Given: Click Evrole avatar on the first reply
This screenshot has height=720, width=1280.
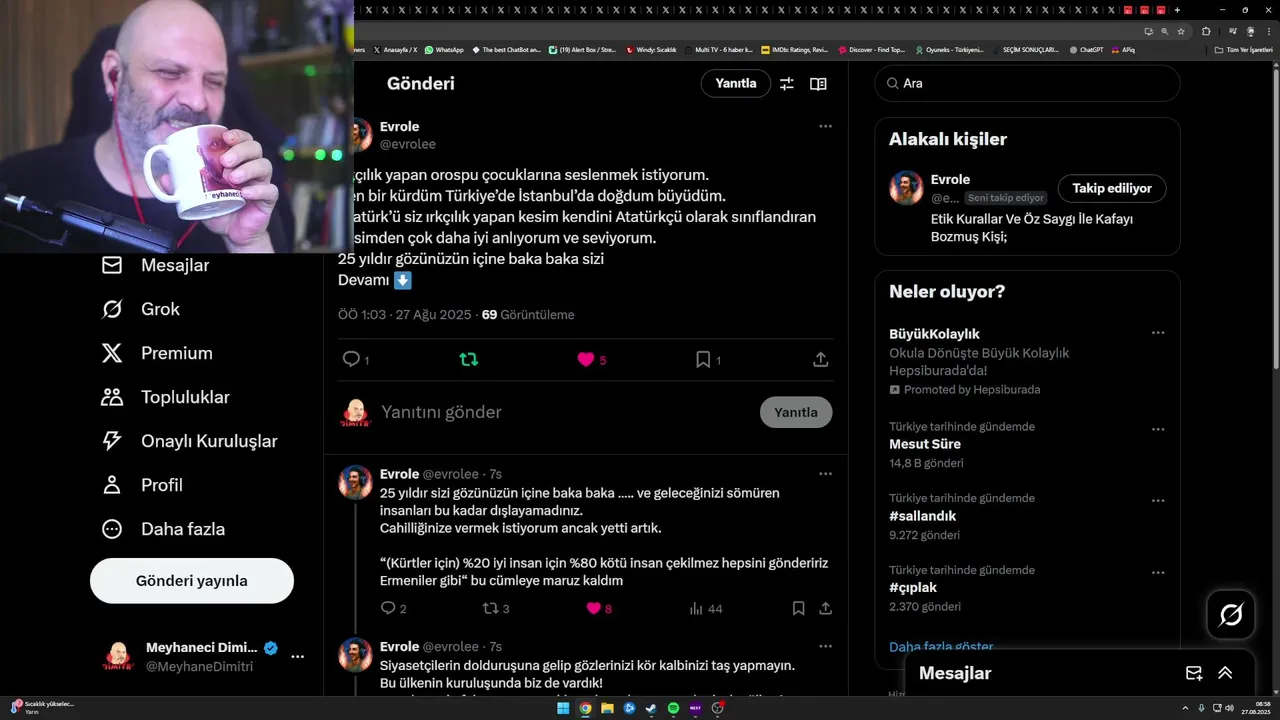Looking at the screenshot, I should (355, 482).
